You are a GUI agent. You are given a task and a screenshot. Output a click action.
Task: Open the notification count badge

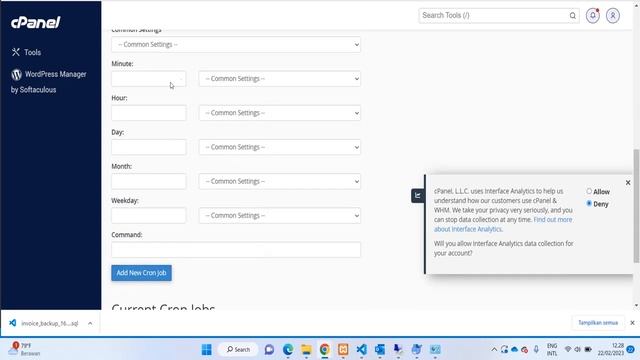[x=631, y=349]
